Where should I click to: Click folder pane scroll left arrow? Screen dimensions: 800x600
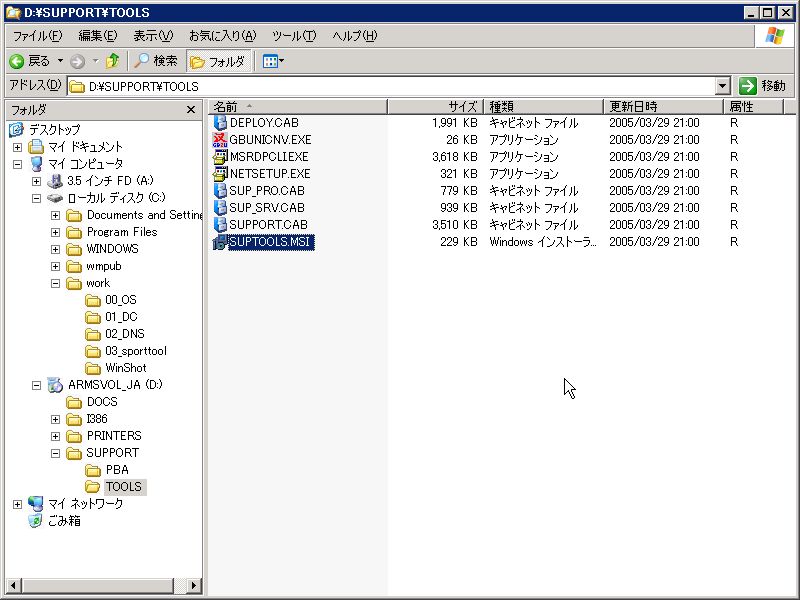[13, 586]
